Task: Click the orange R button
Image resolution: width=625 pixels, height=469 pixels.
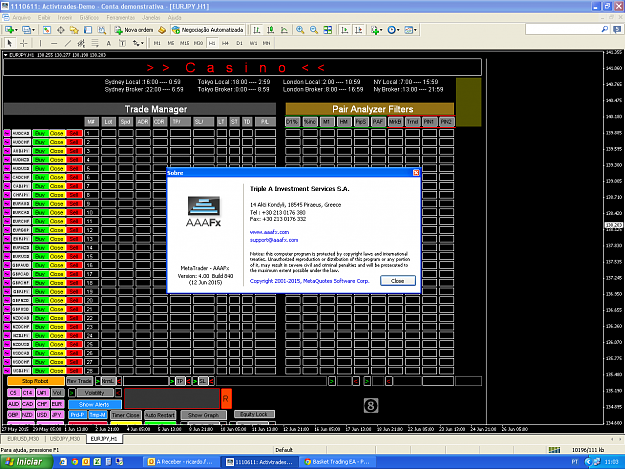Action: point(226,398)
